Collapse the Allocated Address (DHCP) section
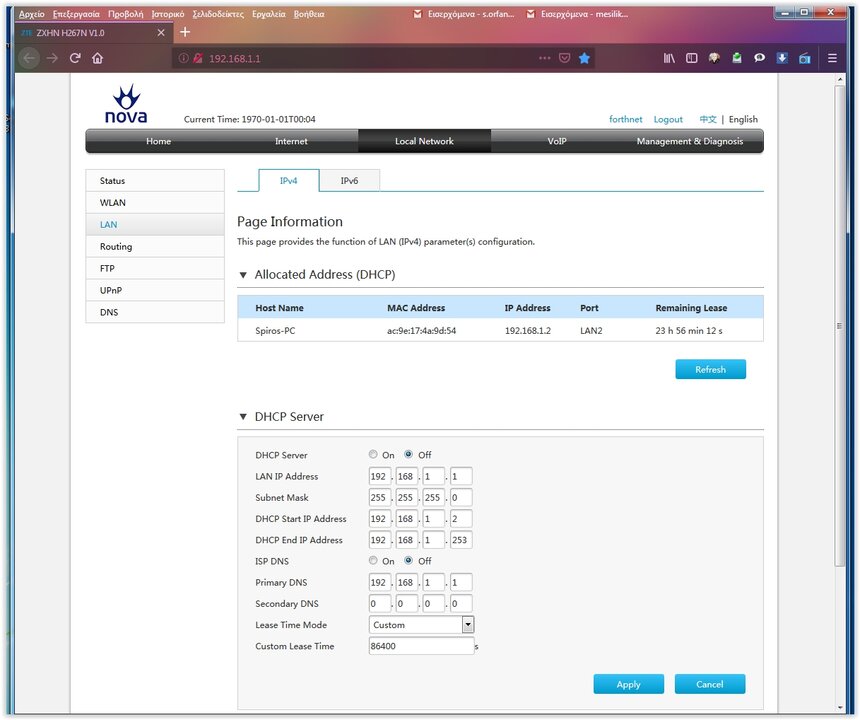The width and height of the screenshot is (860, 720). 243,275
